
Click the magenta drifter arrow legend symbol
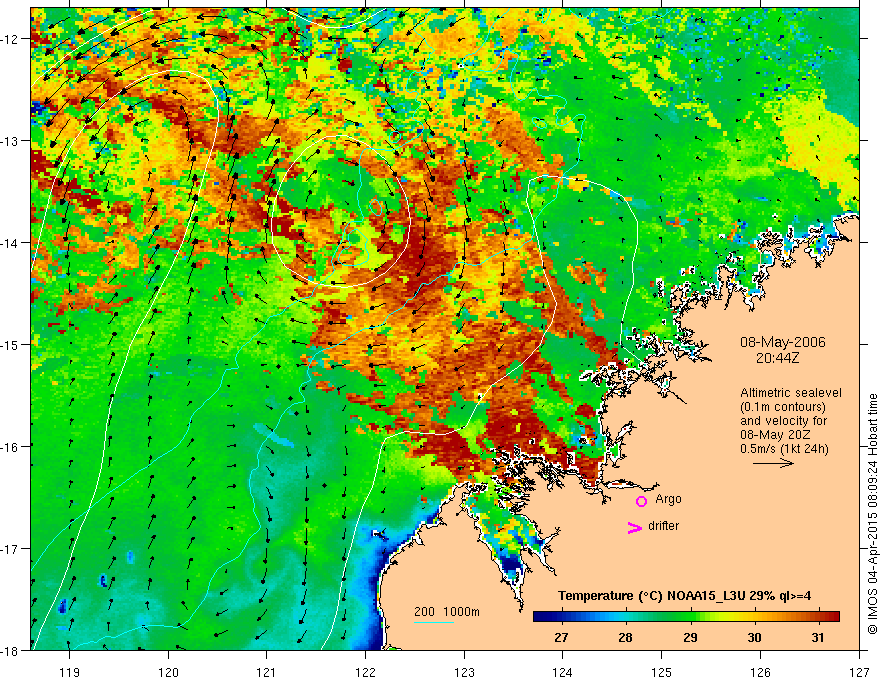[635, 527]
